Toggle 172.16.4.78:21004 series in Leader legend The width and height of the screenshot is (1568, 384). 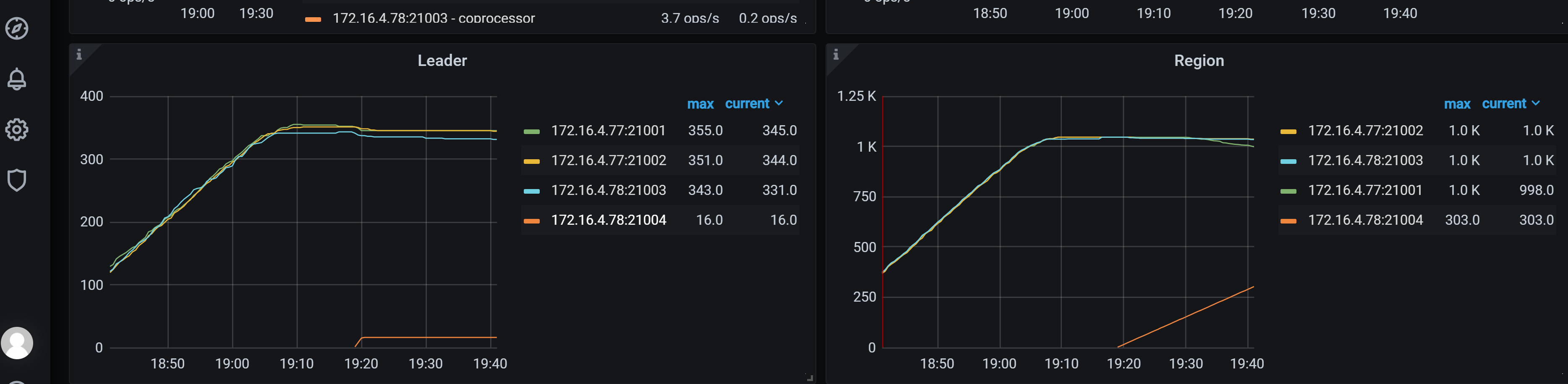[x=608, y=220]
